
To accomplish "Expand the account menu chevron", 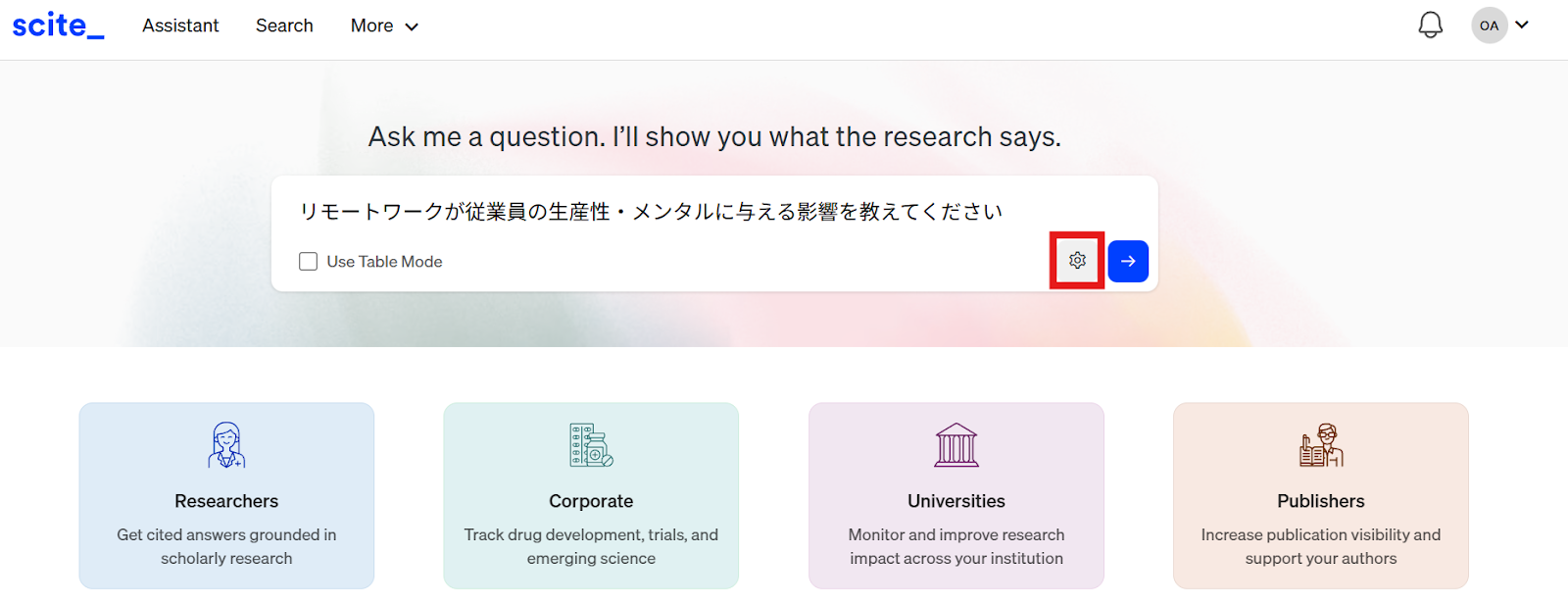I will click(1522, 25).
